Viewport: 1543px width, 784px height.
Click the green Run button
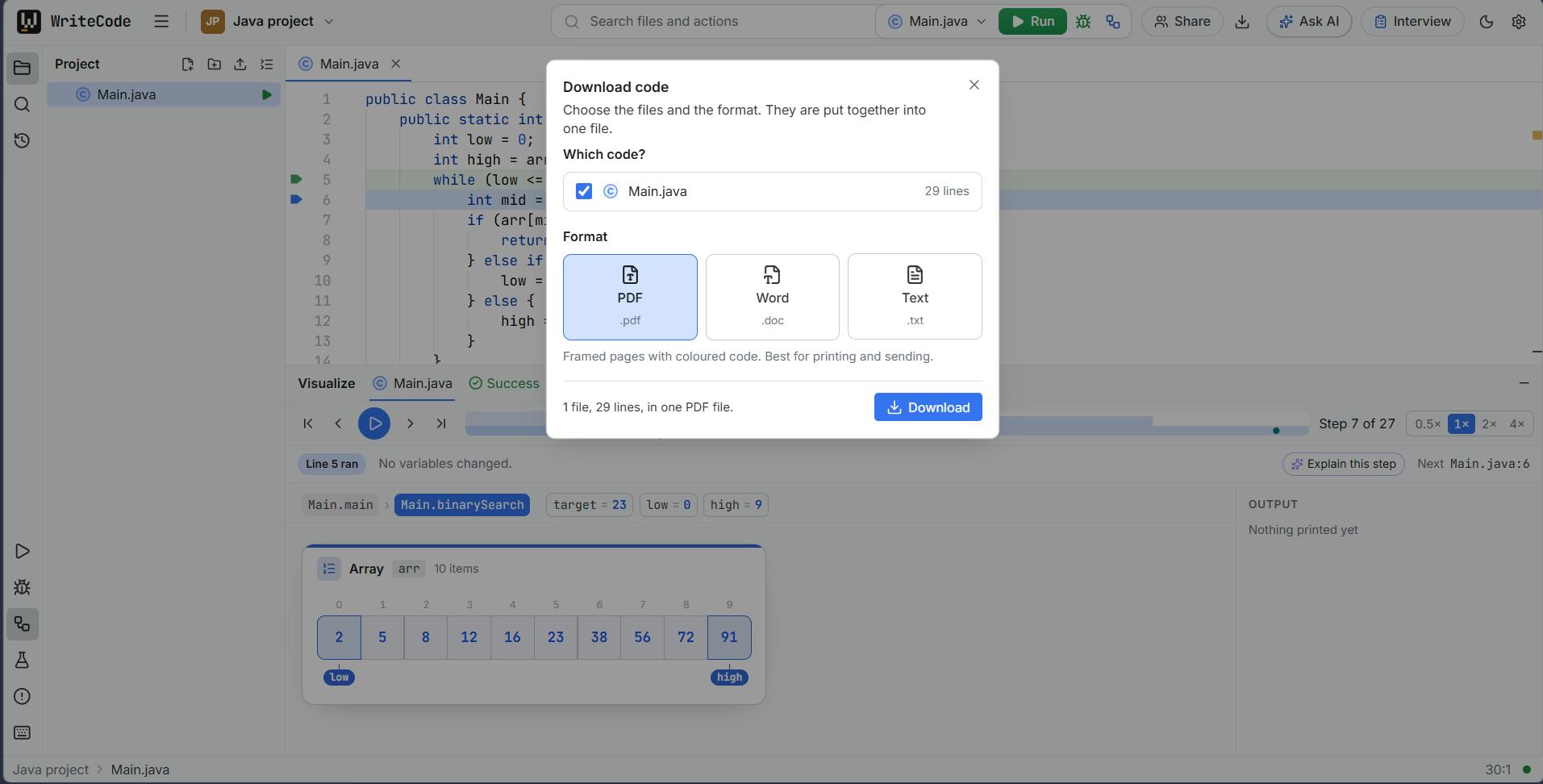(x=1032, y=22)
